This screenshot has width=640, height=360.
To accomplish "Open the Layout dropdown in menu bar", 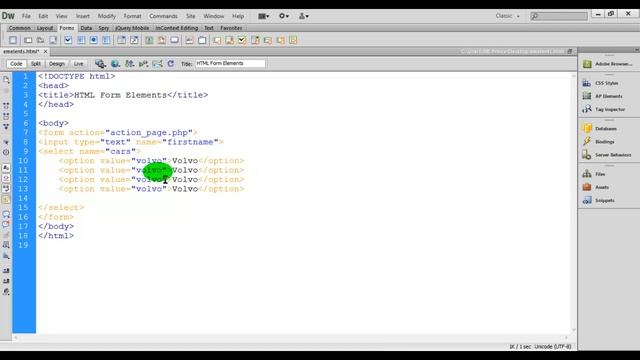I will coord(264,16).
